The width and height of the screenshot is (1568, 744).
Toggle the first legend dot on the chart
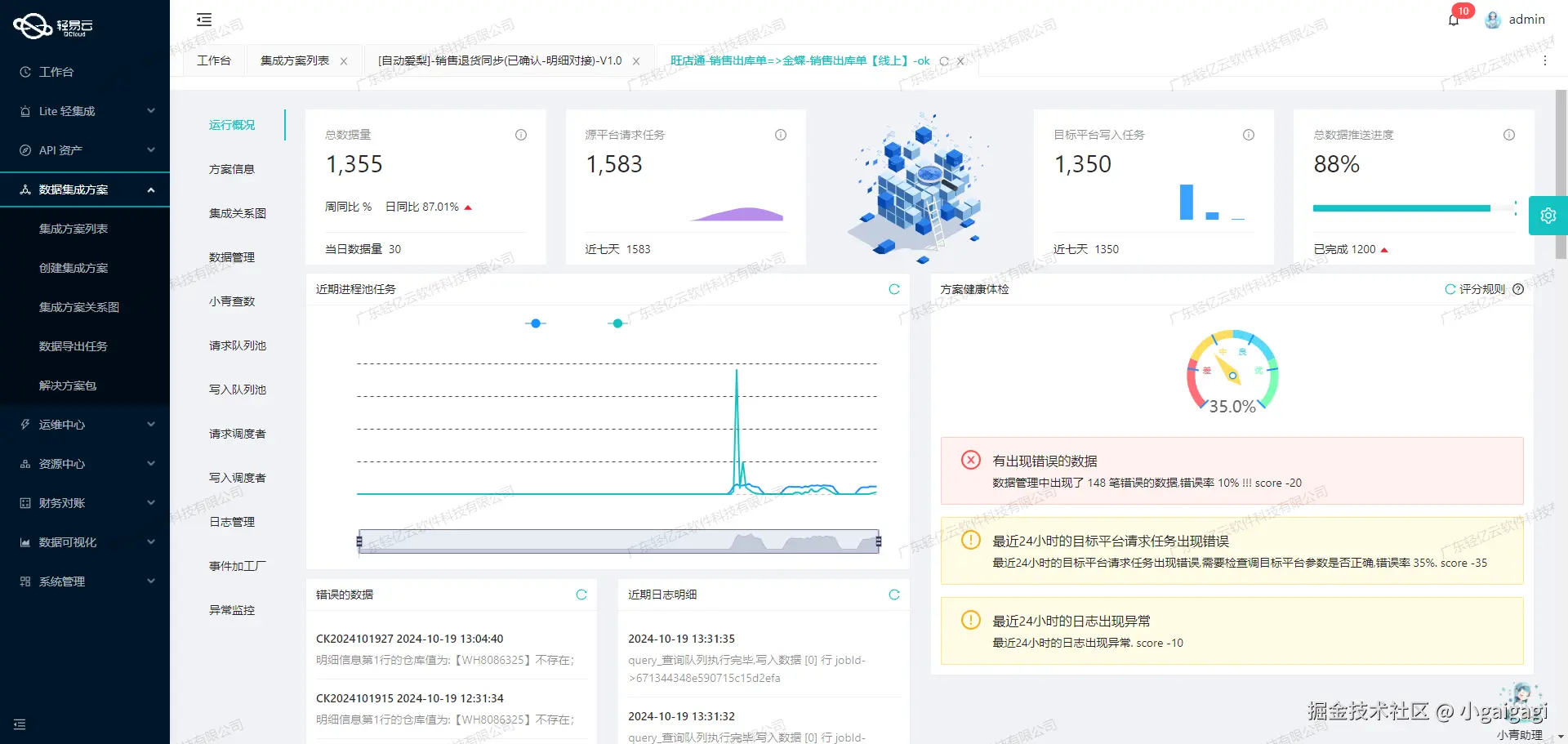click(535, 323)
